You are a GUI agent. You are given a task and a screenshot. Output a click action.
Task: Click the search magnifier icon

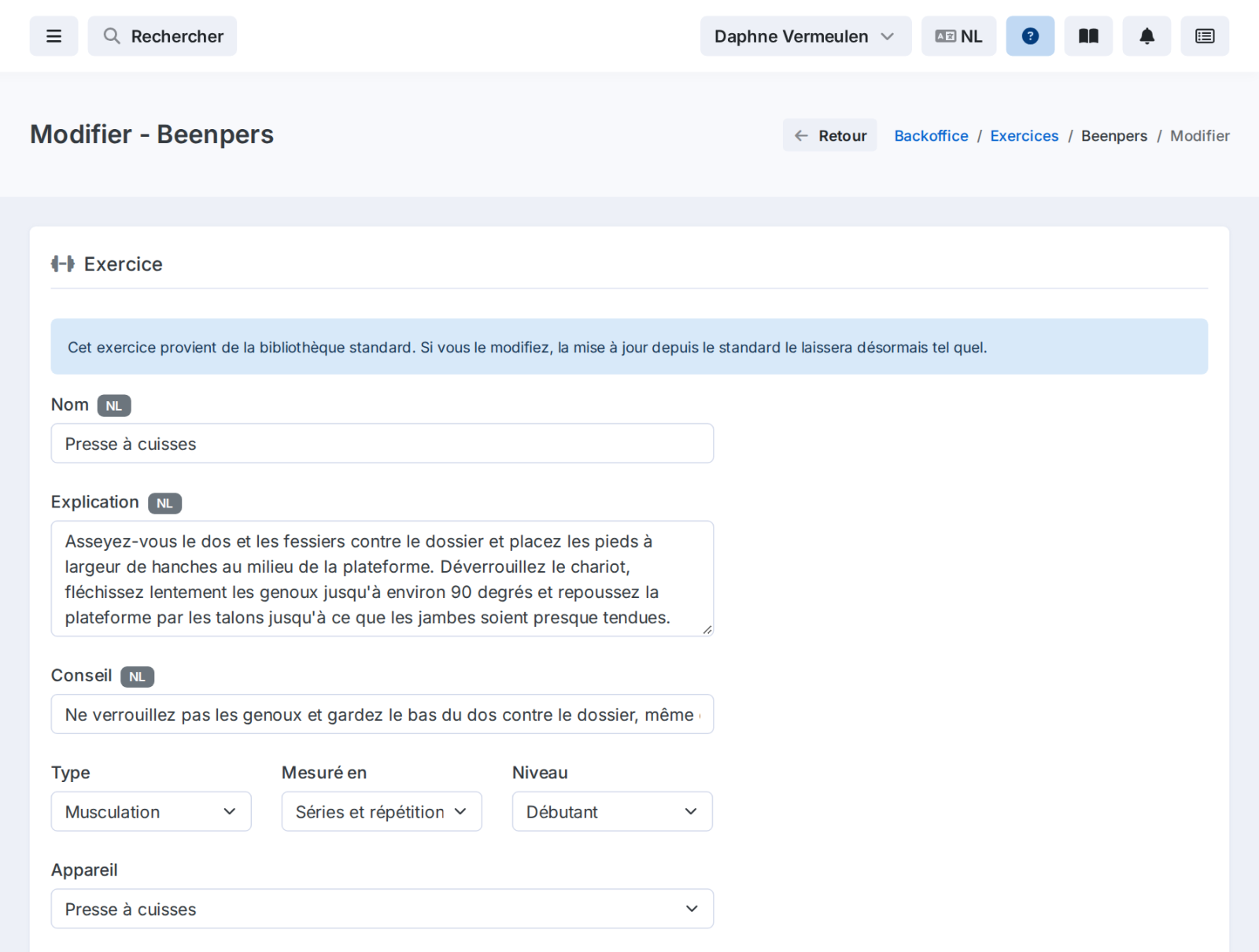[x=112, y=36]
